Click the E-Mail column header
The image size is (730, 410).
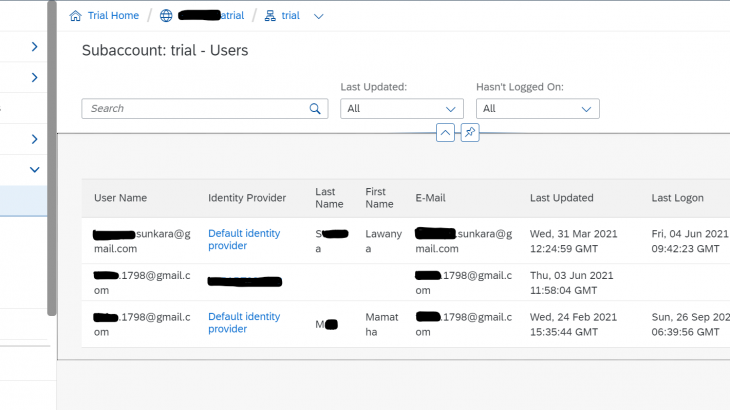430,198
